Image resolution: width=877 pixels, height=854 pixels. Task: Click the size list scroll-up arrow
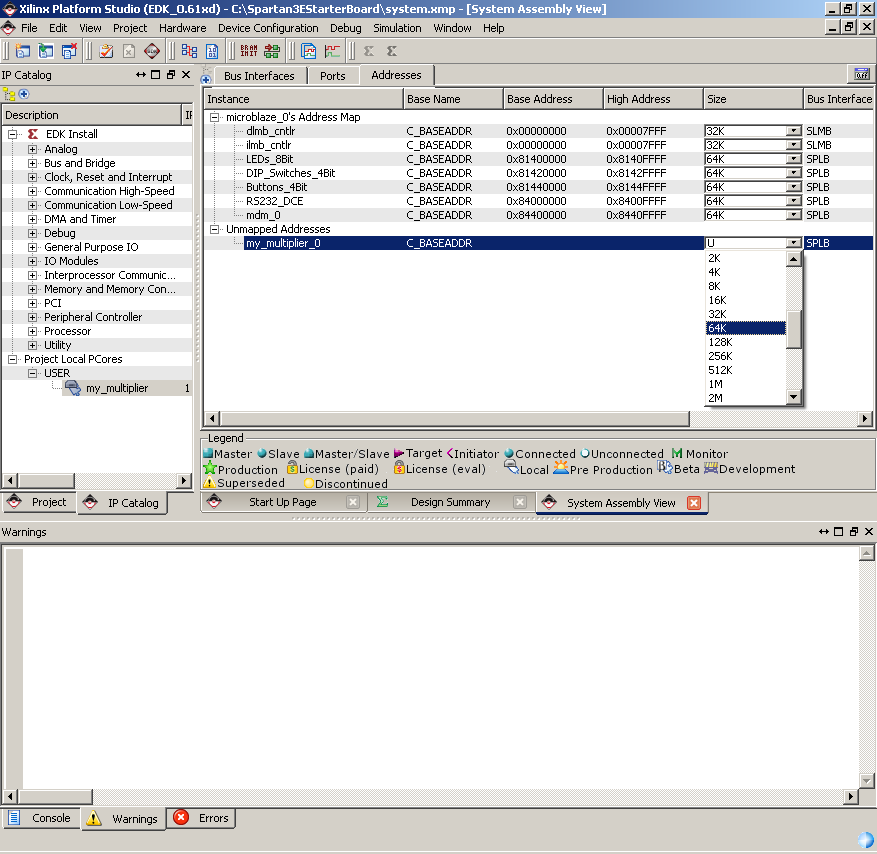794,259
